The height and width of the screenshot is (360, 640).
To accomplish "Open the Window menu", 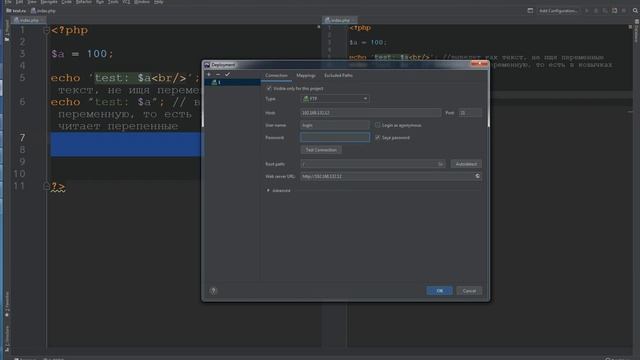I will click(x=142, y=2).
